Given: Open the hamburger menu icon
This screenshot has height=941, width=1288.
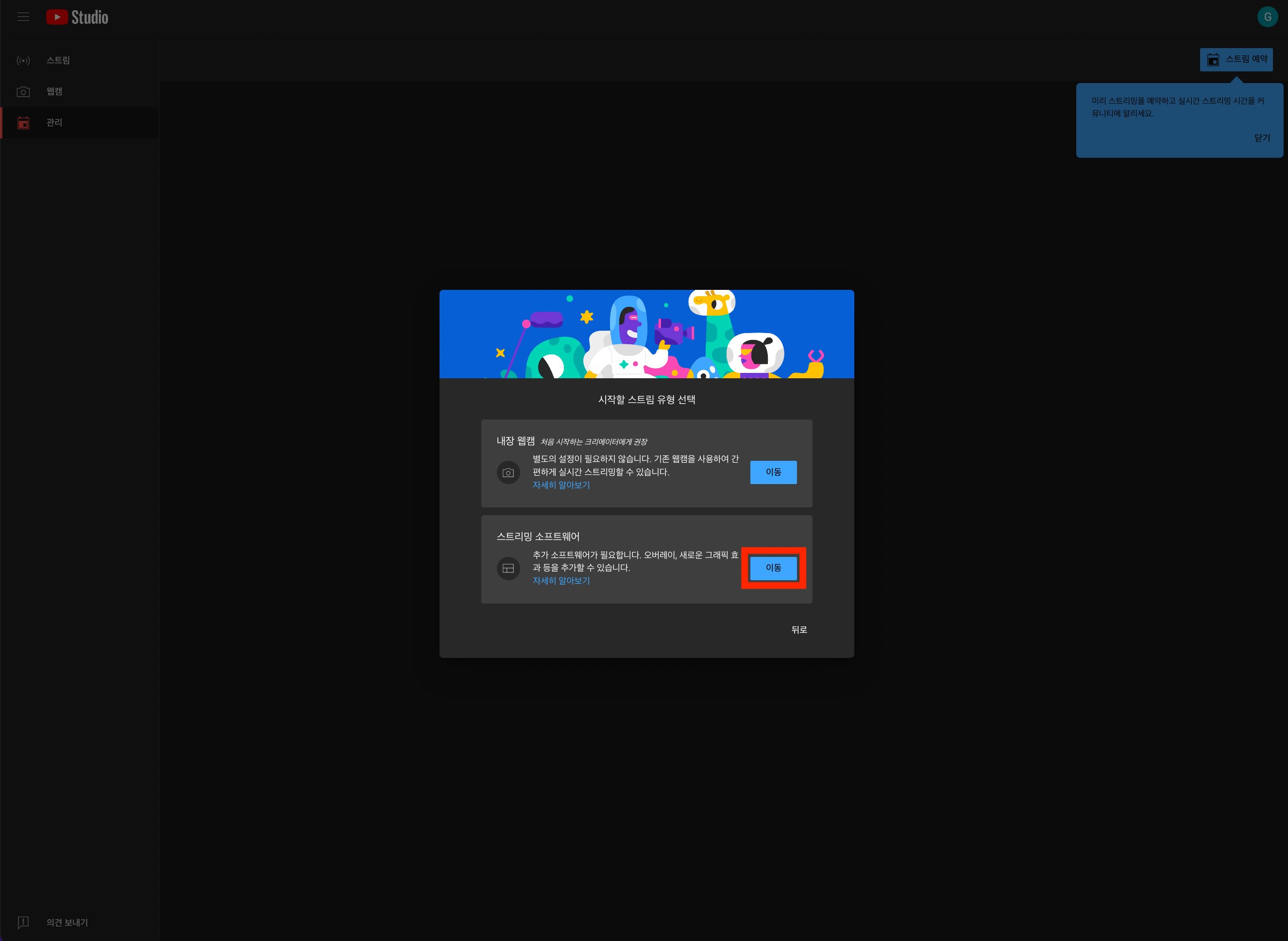Looking at the screenshot, I should click(x=23, y=17).
